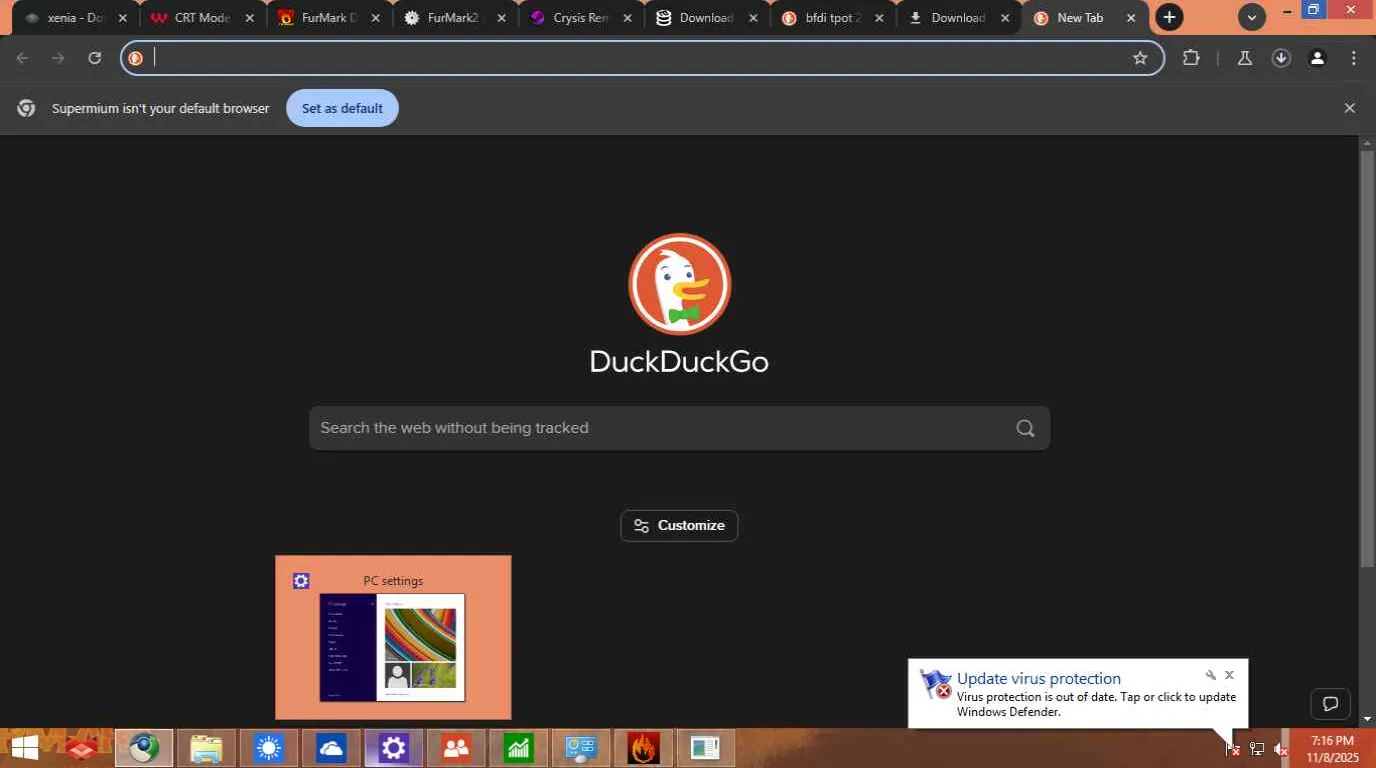The width and height of the screenshot is (1376, 768).
Task: Open OneDrive from the taskbar
Action: (x=331, y=748)
